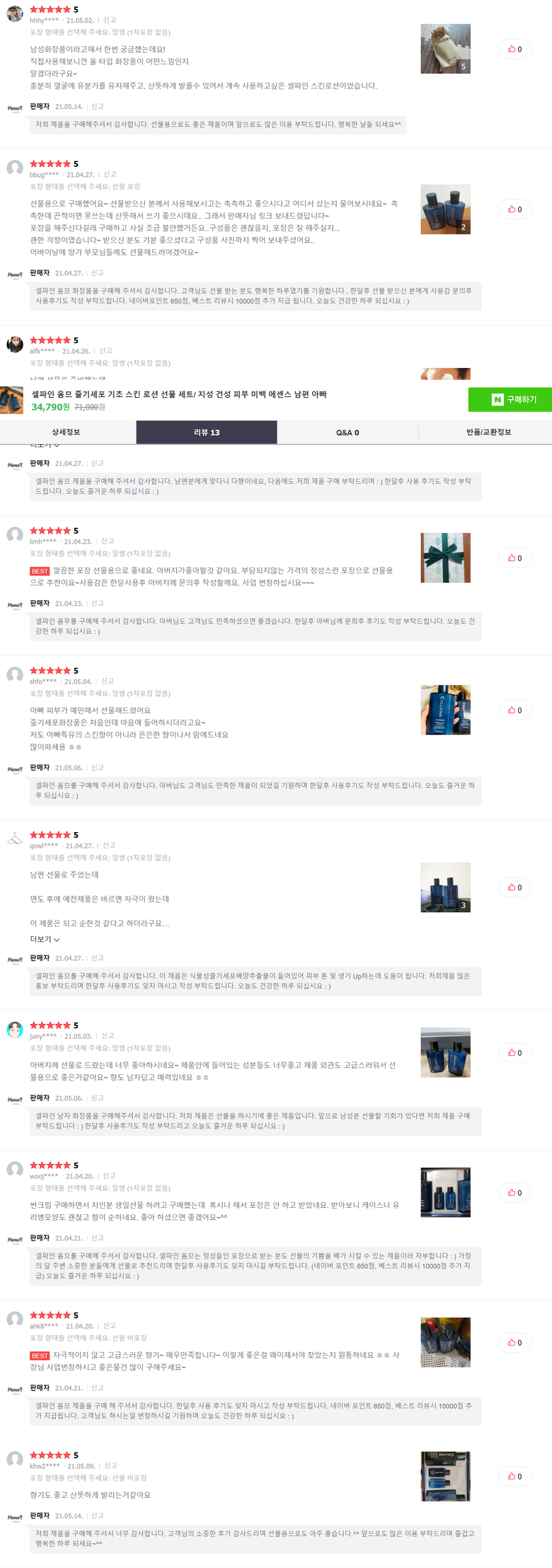Thumbs-up the juny**** review
The height and width of the screenshot is (1568, 552).
tap(515, 1053)
